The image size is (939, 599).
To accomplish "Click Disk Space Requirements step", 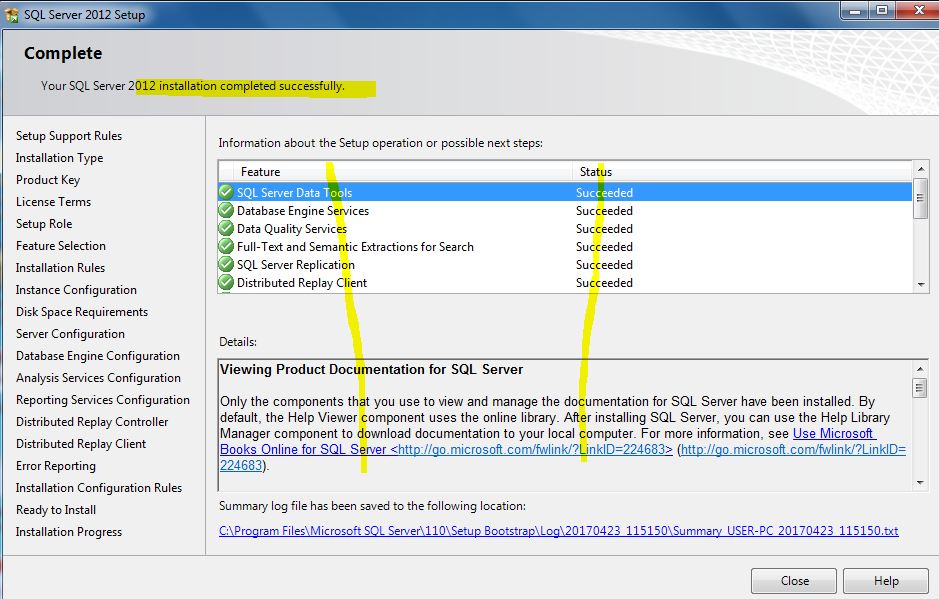I will click(81, 312).
